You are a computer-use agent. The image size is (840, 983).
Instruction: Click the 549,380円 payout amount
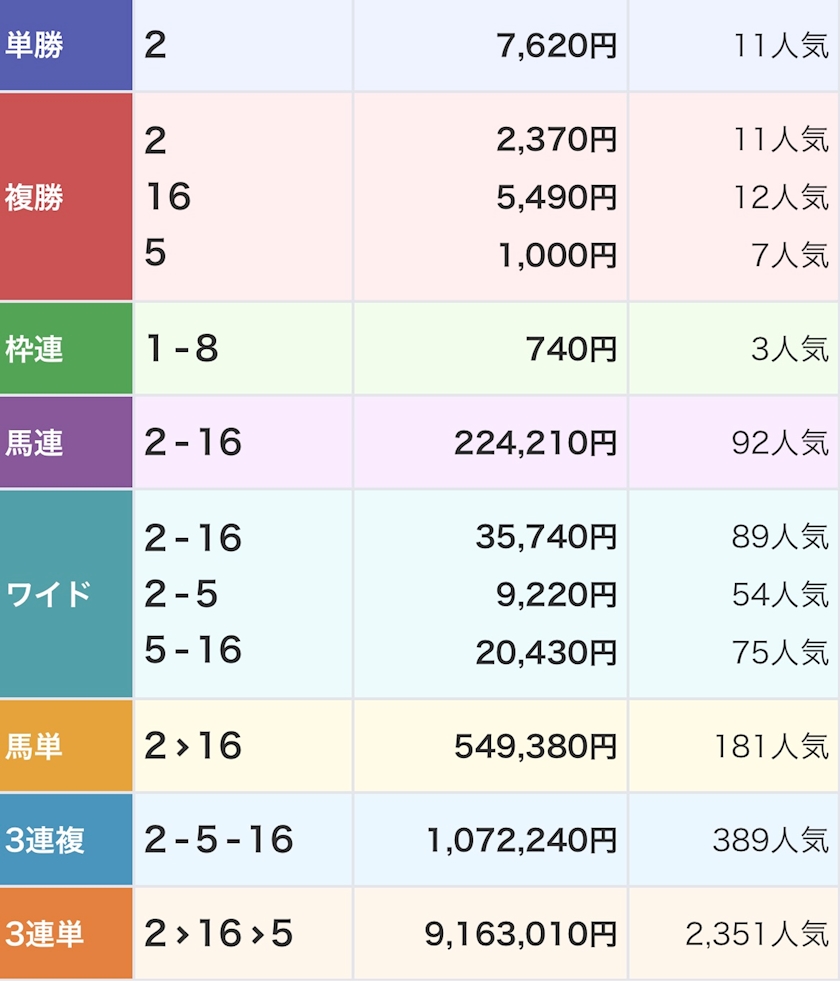coord(536,746)
